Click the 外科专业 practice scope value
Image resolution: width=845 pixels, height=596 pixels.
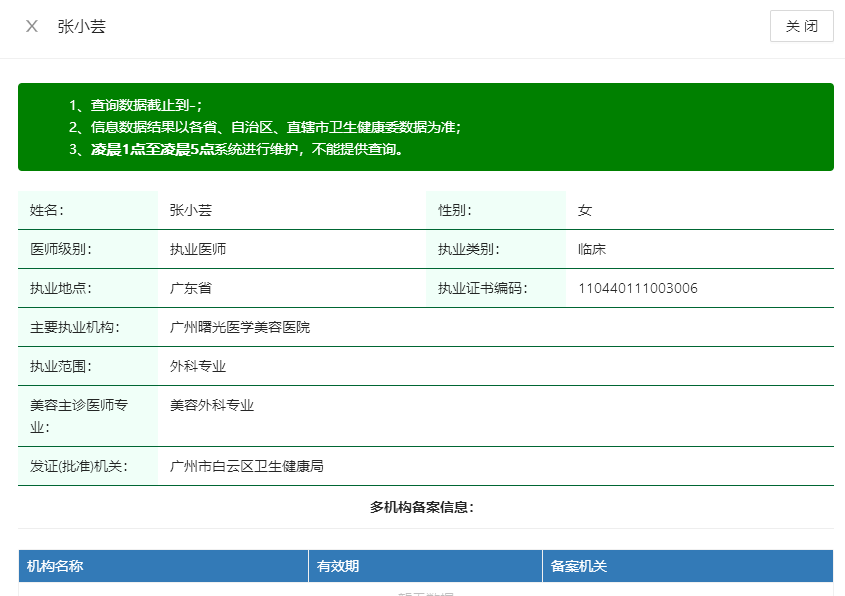(198, 366)
